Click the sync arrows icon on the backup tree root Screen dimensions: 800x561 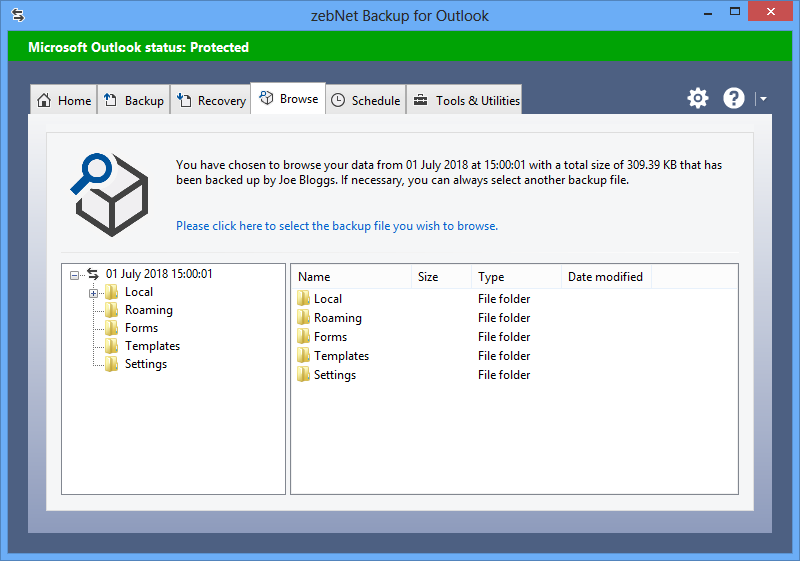click(93, 274)
